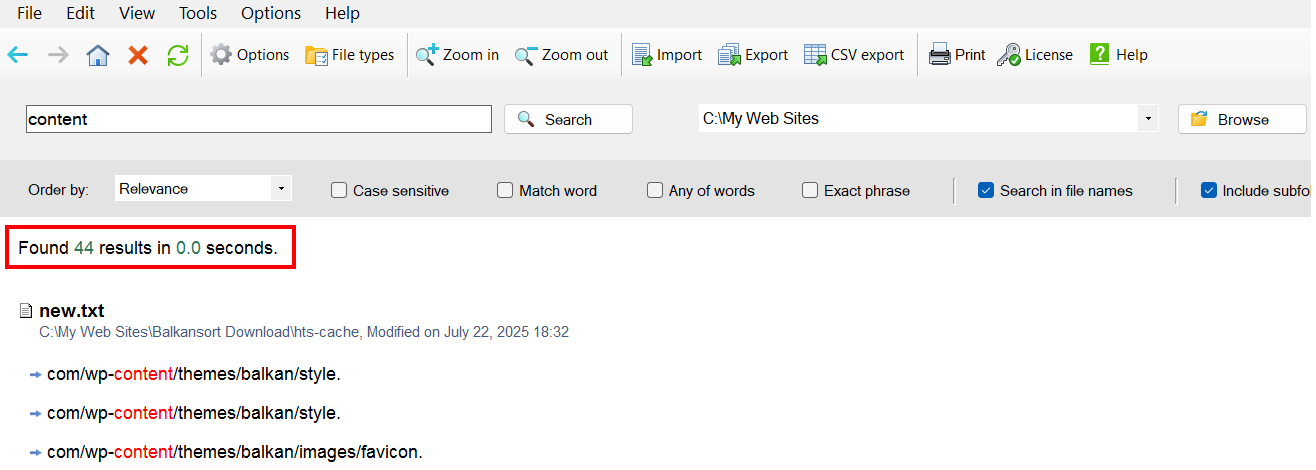Click the red X stop icon
This screenshot has height=470, width=1316.
click(138, 55)
